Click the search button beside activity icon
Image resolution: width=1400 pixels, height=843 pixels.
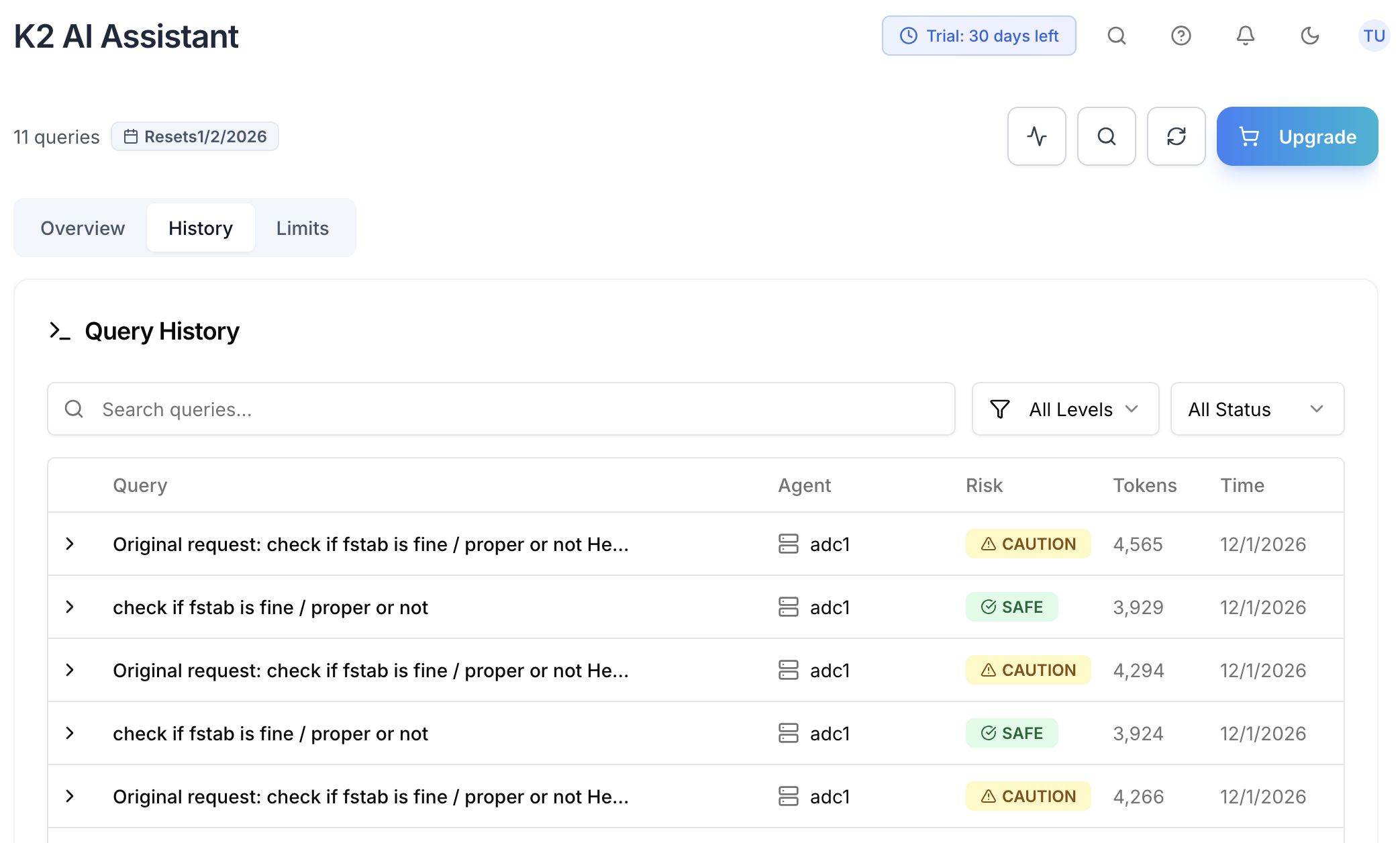(1106, 136)
